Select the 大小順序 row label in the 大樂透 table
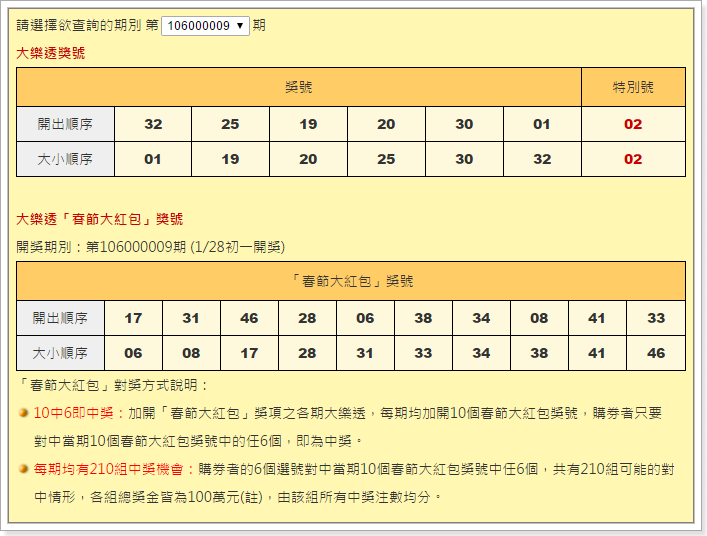Screen dimensions: 707x536 point(65,159)
